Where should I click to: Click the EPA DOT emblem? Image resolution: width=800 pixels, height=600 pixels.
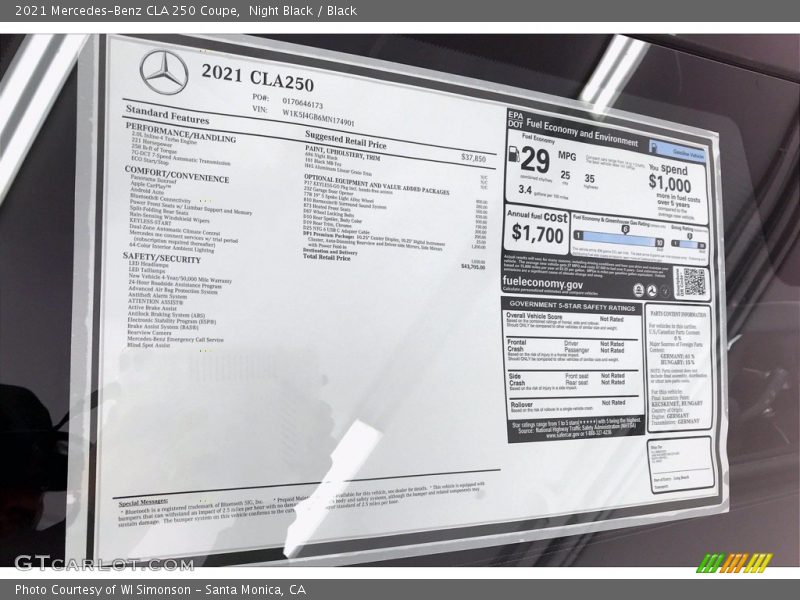pos(516,119)
